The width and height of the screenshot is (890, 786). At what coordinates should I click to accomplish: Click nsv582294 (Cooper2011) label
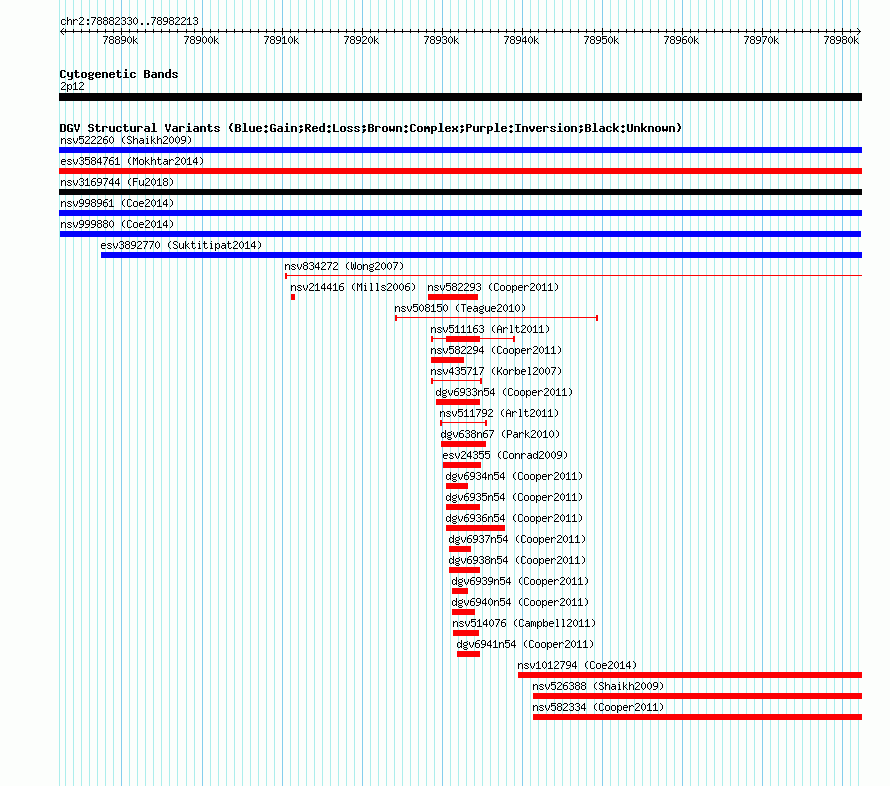496,350
